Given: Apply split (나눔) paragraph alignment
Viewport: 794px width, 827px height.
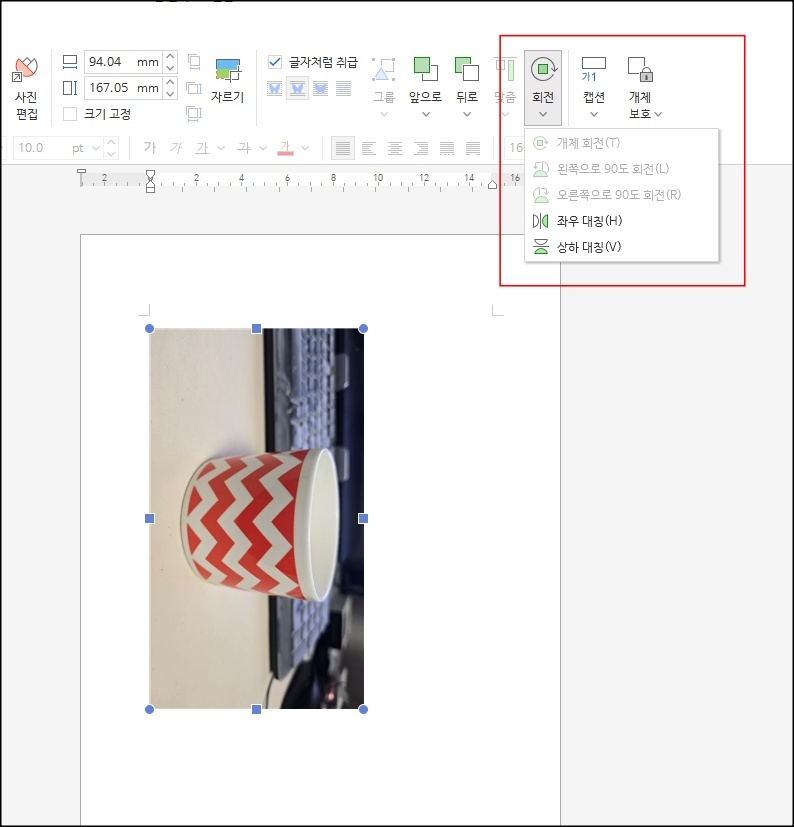Looking at the screenshot, I should [473, 148].
